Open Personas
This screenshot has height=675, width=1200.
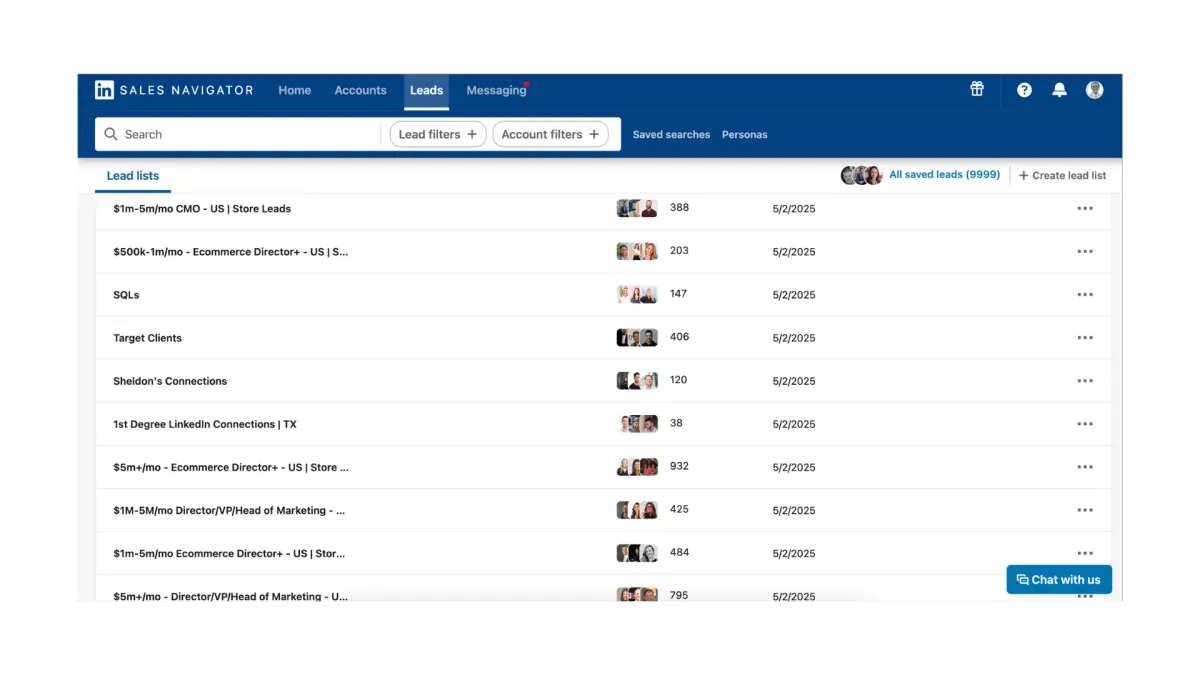click(745, 134)
